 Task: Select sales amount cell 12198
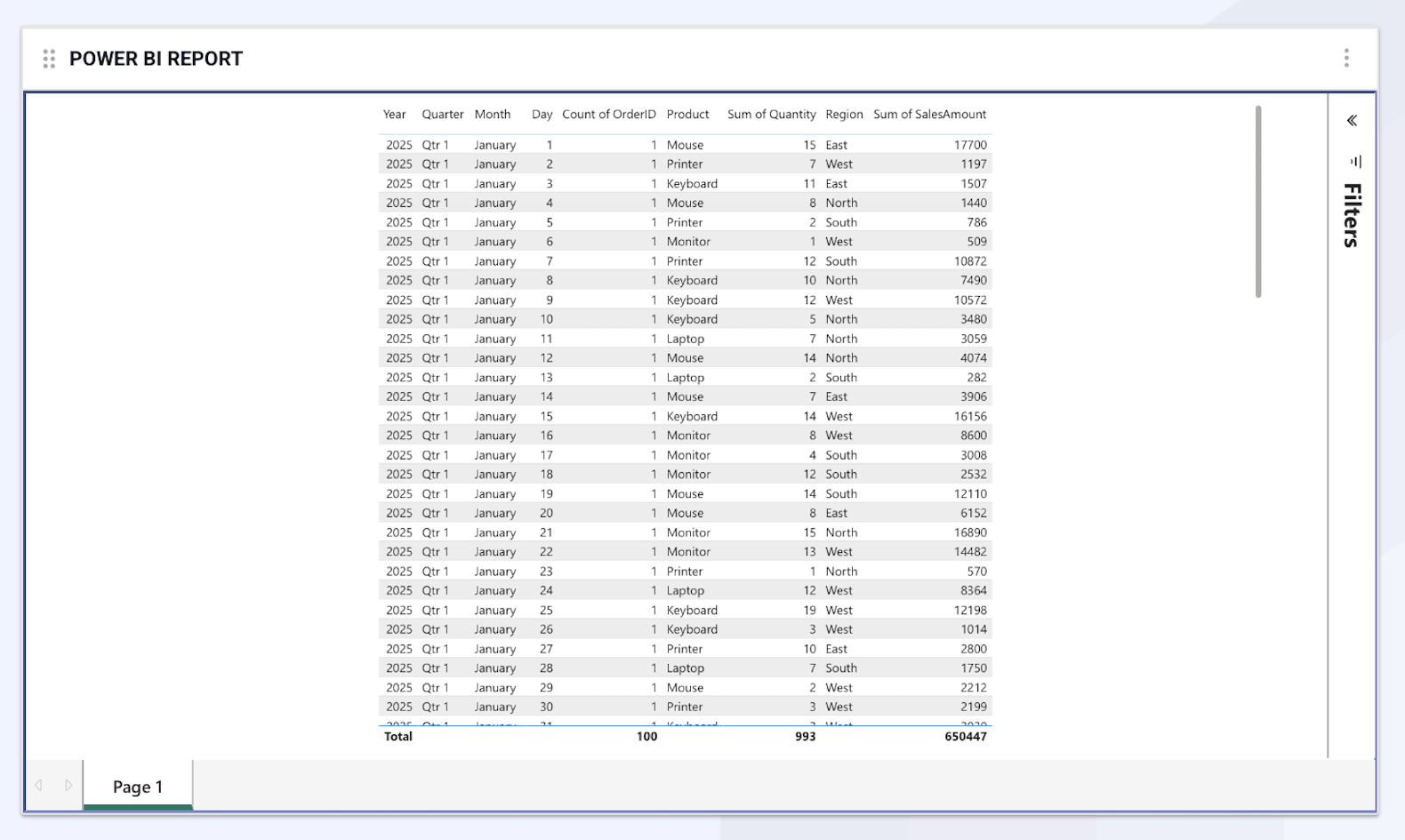pos(970,611)
